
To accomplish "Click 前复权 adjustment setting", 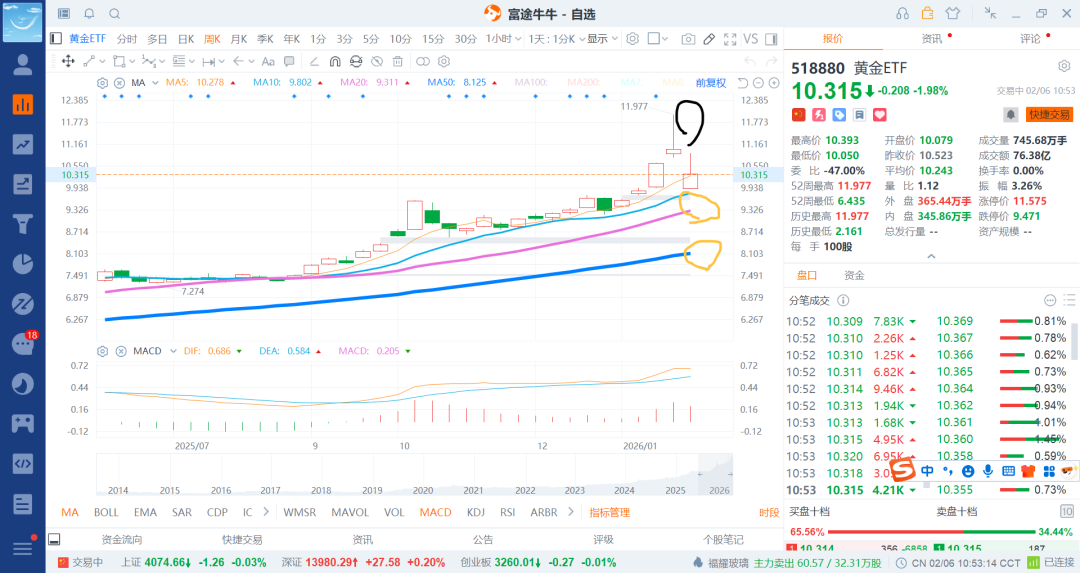I will [711, 83].
